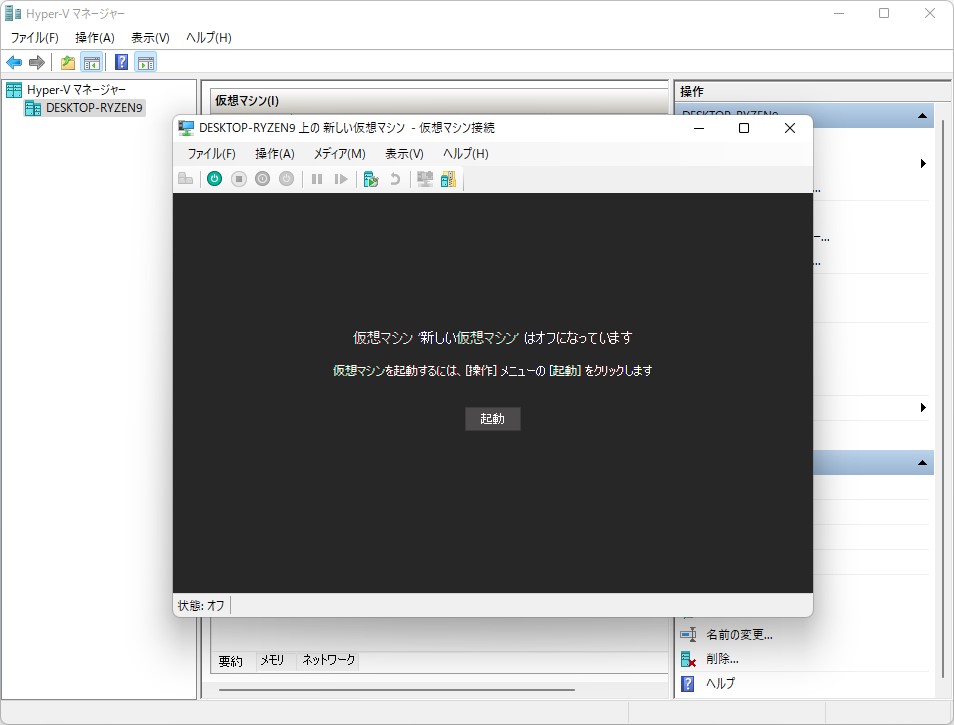Minimize the VM connection window
This screenshot has width=954, height=725.
(699, 128)
